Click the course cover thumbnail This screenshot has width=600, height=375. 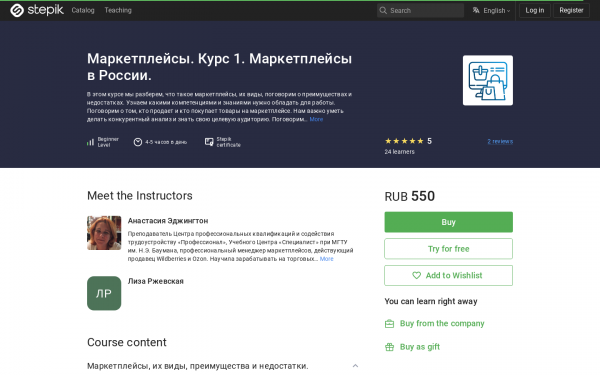pyautogui.click(x=488, y=80)
